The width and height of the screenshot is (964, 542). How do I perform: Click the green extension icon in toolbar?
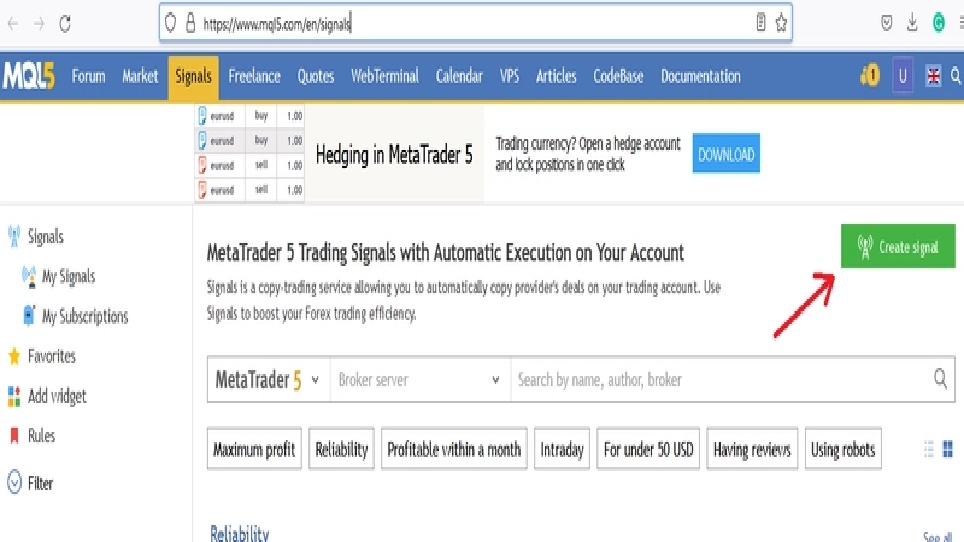pyautogui.click(x=939, y=23)
